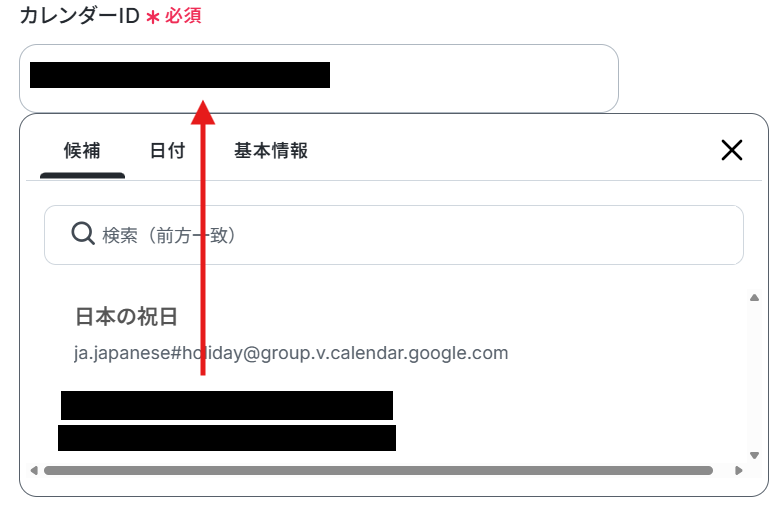
Task: Click the vertical scrollbar up arrow
Action: [x=754, y=298]
